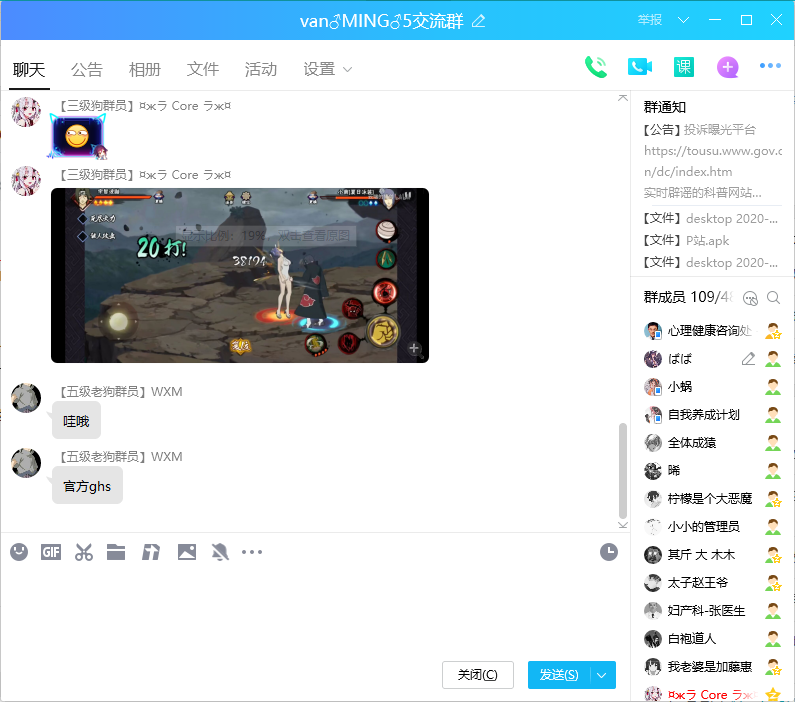
Task: Select member 心理健康咨询处
Action: (x=712, y=331)
